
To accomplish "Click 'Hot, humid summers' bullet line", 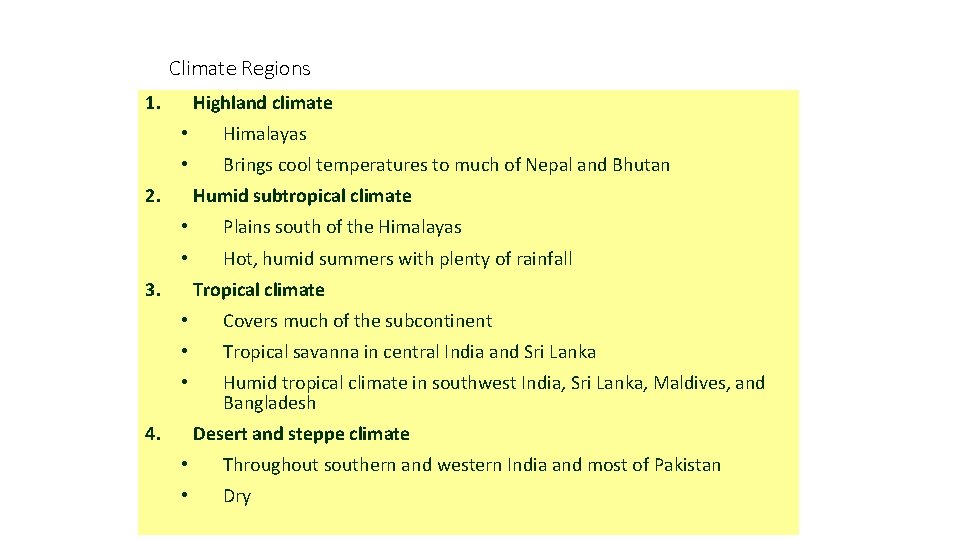I will tap(397, 259).
